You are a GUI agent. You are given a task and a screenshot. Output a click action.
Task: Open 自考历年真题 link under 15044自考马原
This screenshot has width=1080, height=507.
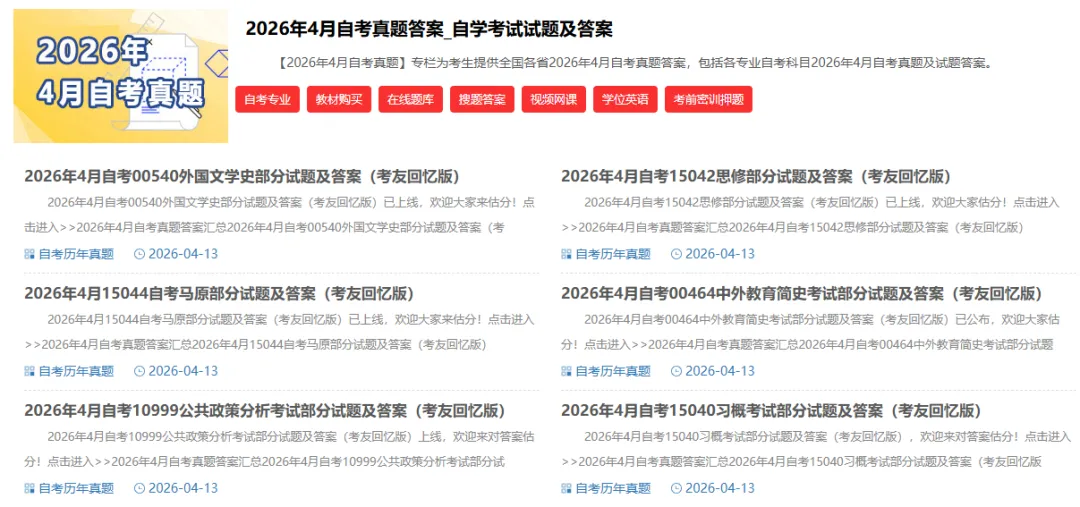click(x=76, y=371)
